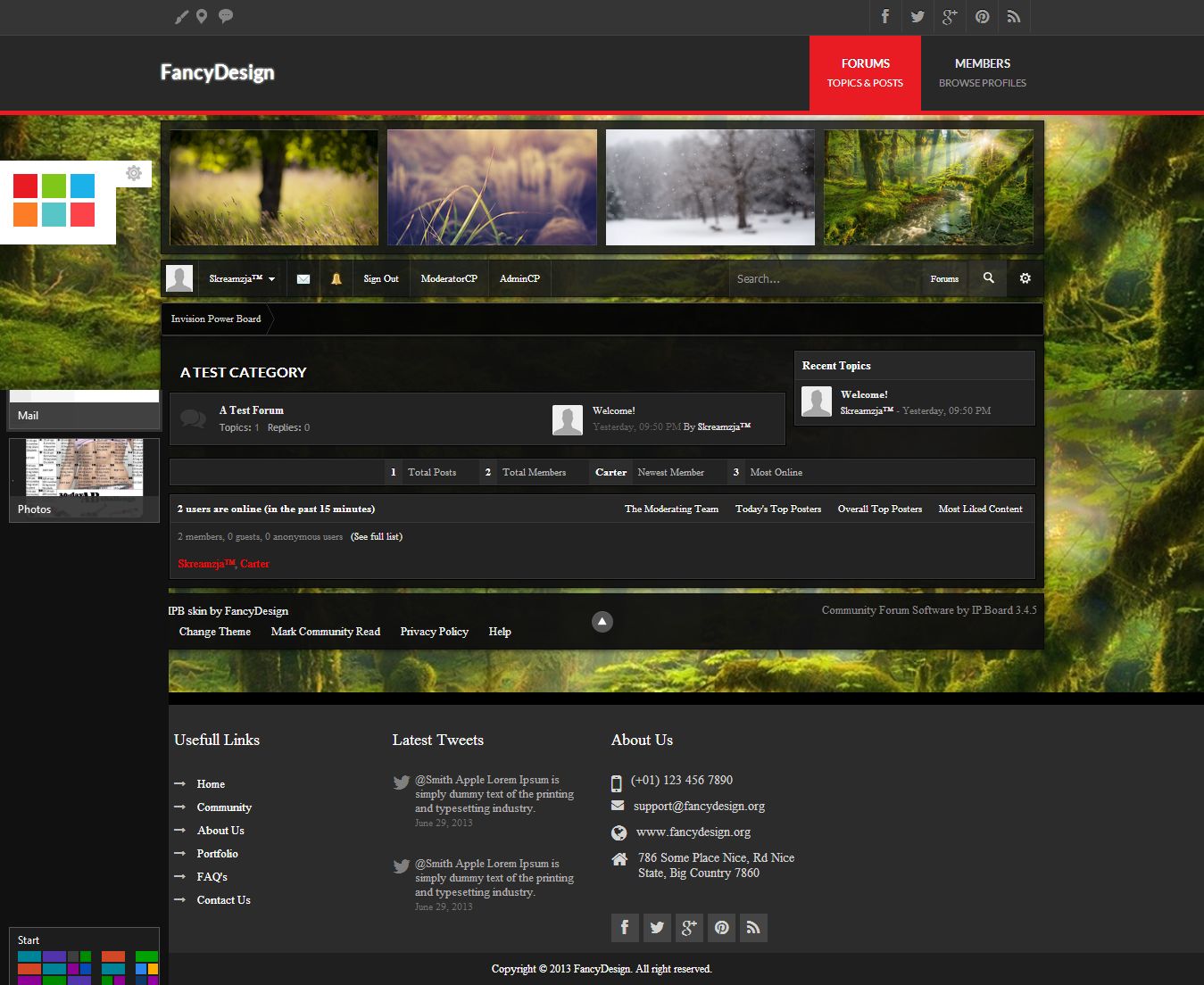The image size is (1204, 985).
Task: Click the Pinterest icon in the footer
Action: point(721,928)
